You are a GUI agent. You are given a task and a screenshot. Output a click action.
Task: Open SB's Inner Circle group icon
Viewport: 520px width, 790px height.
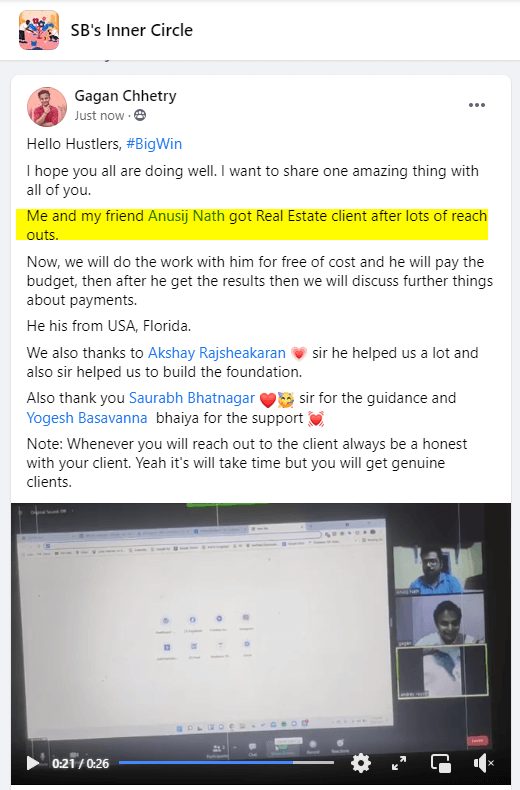(39, 30)
